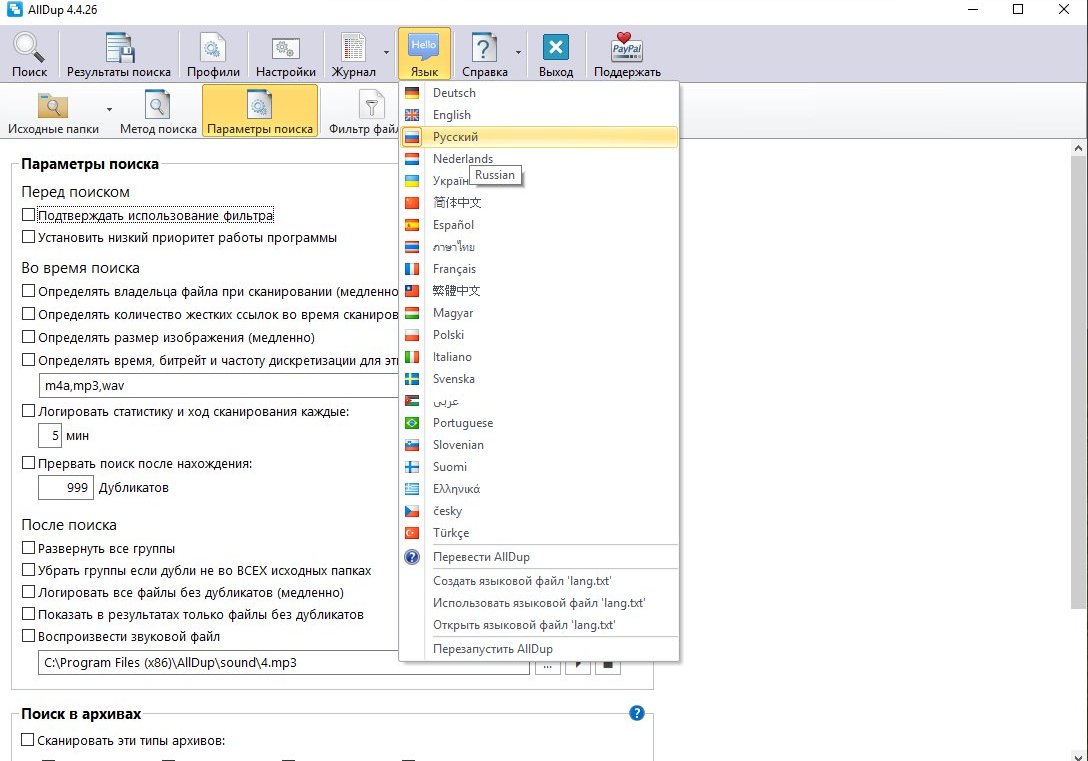Viewport: 1088px width, 761px height.
Task: Check Сканировать эти типы архивов
Action: coord(28,740)
